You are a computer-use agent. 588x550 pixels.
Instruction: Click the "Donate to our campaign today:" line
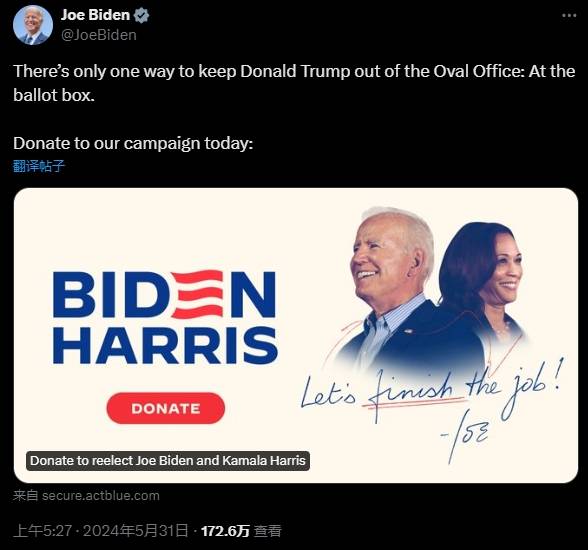[133, 144]
